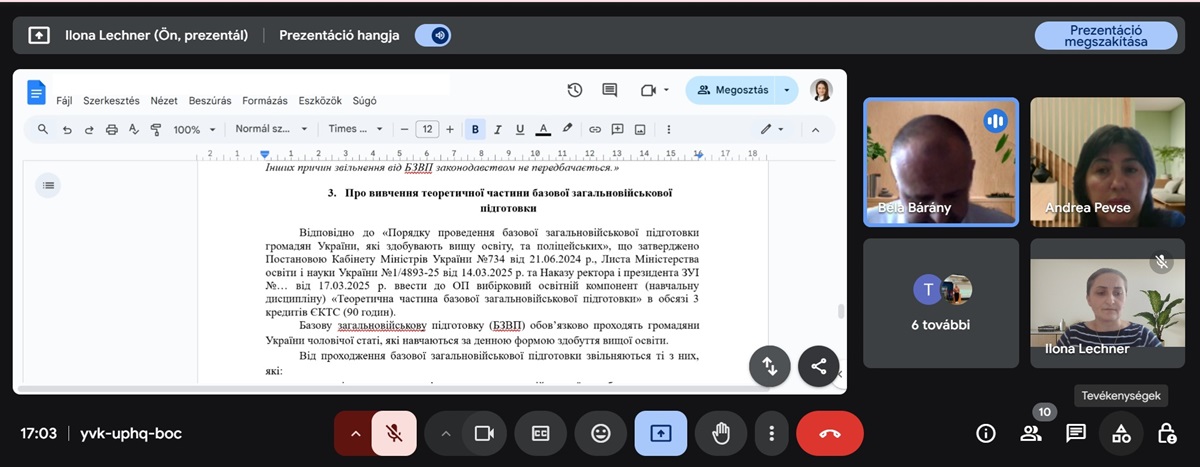Open the chat messages panel
Image resolution: width=1200 pixels, height=467 pixels.
click(x=1076, y=433)
